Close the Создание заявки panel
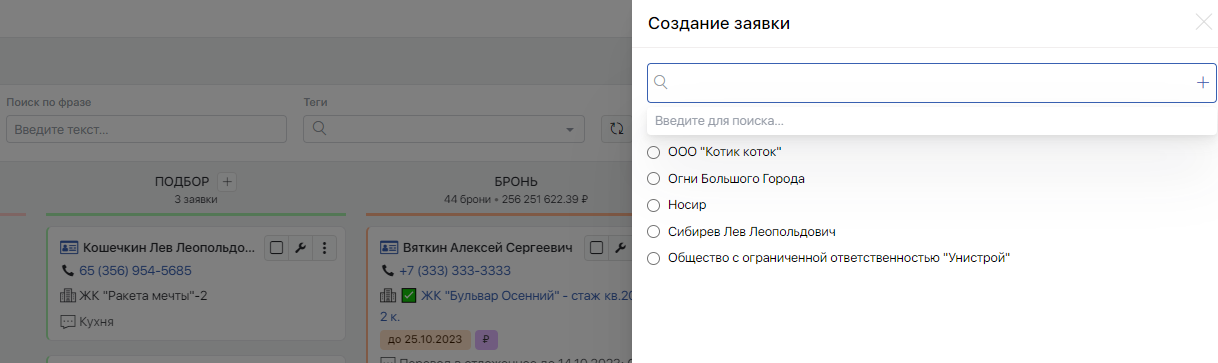 point(1203,22)
